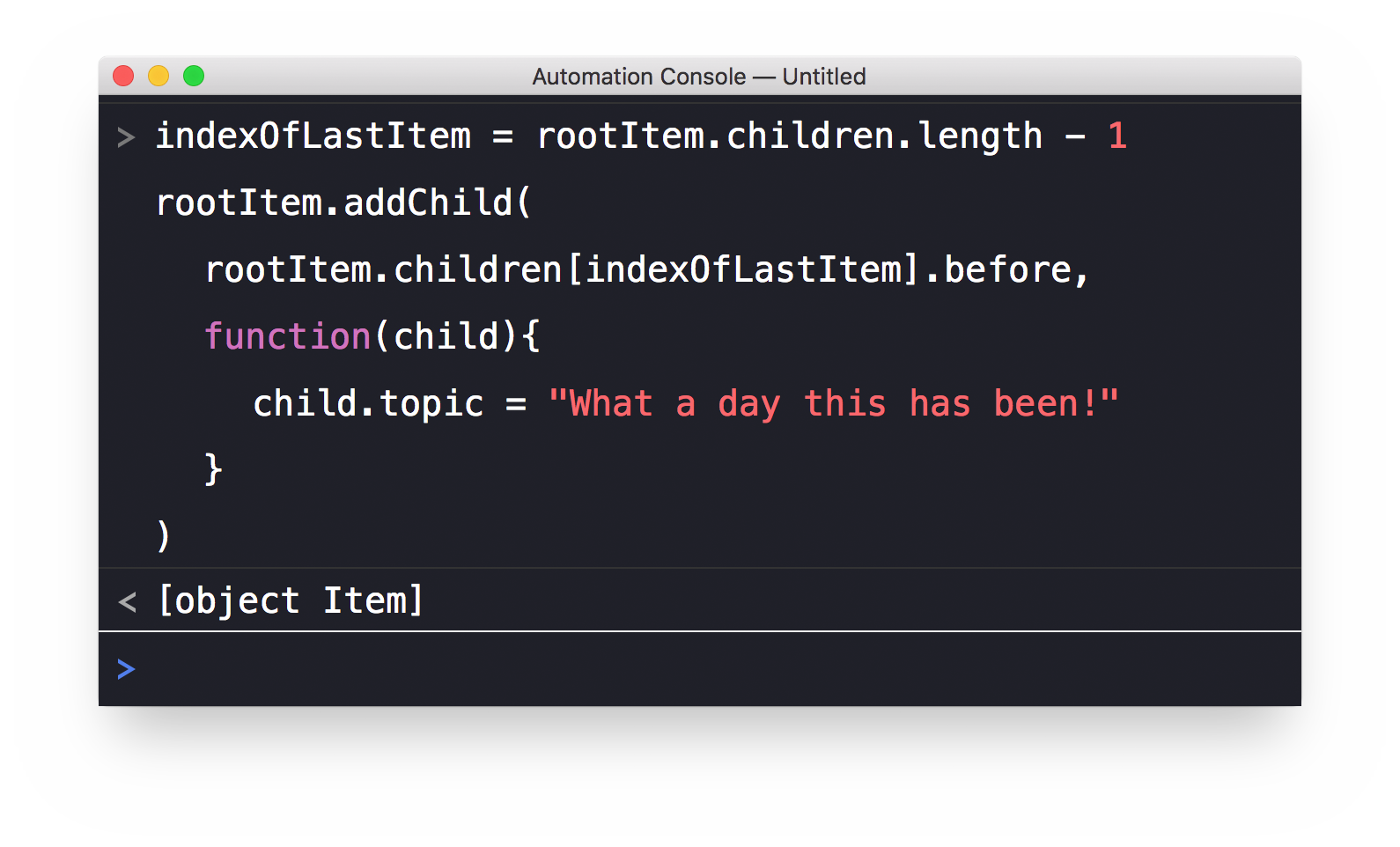Click the "(child)" function parameter
This screenshot has height=847, width=1400.
pos(446,336)
